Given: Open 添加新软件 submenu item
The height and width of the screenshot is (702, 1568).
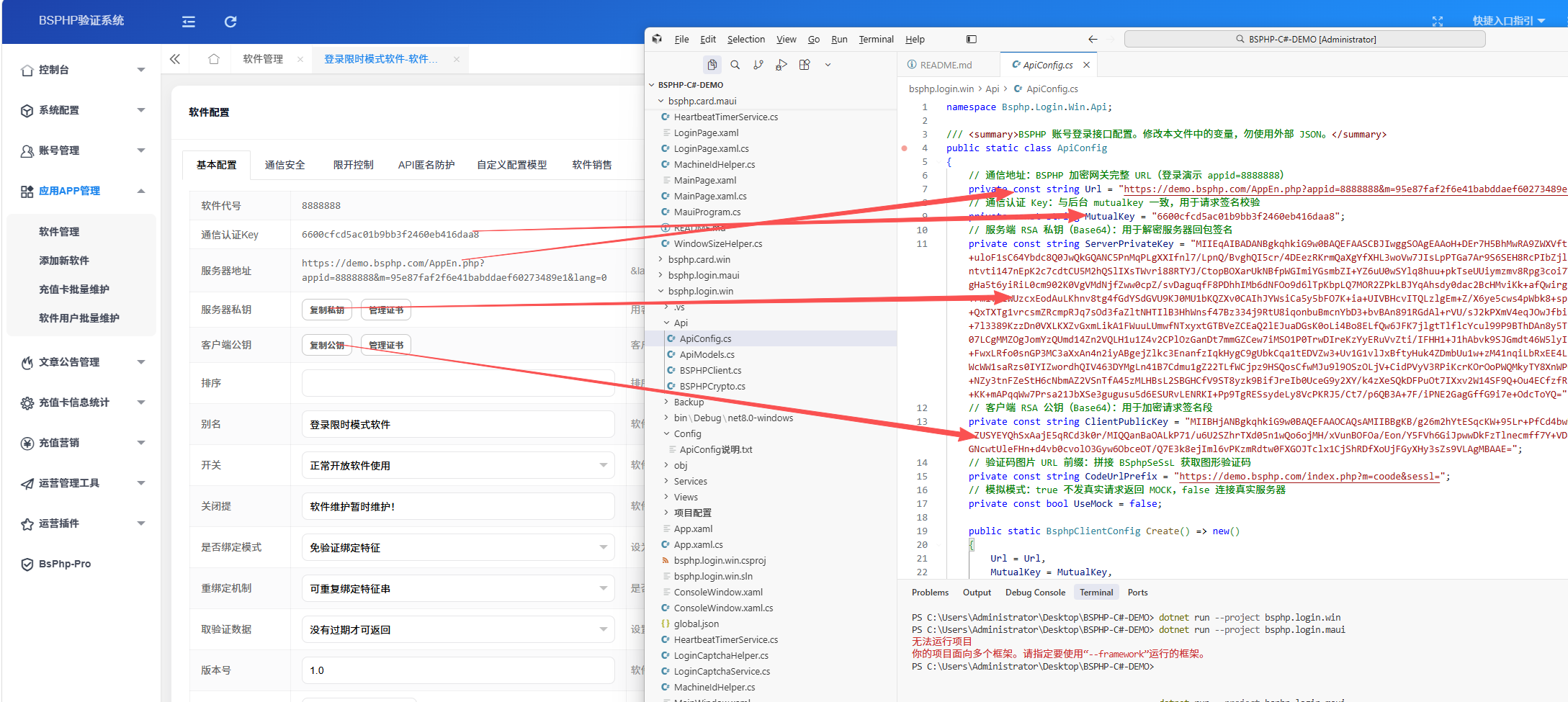Looking at the screenshot, I should point(64,261).
